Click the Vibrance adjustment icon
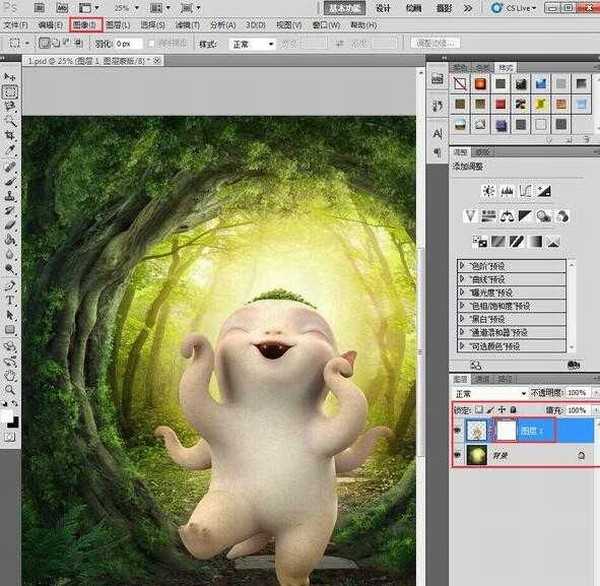This screenshot has width=600, height=586. pyautogui.click(x=469, y=215)
